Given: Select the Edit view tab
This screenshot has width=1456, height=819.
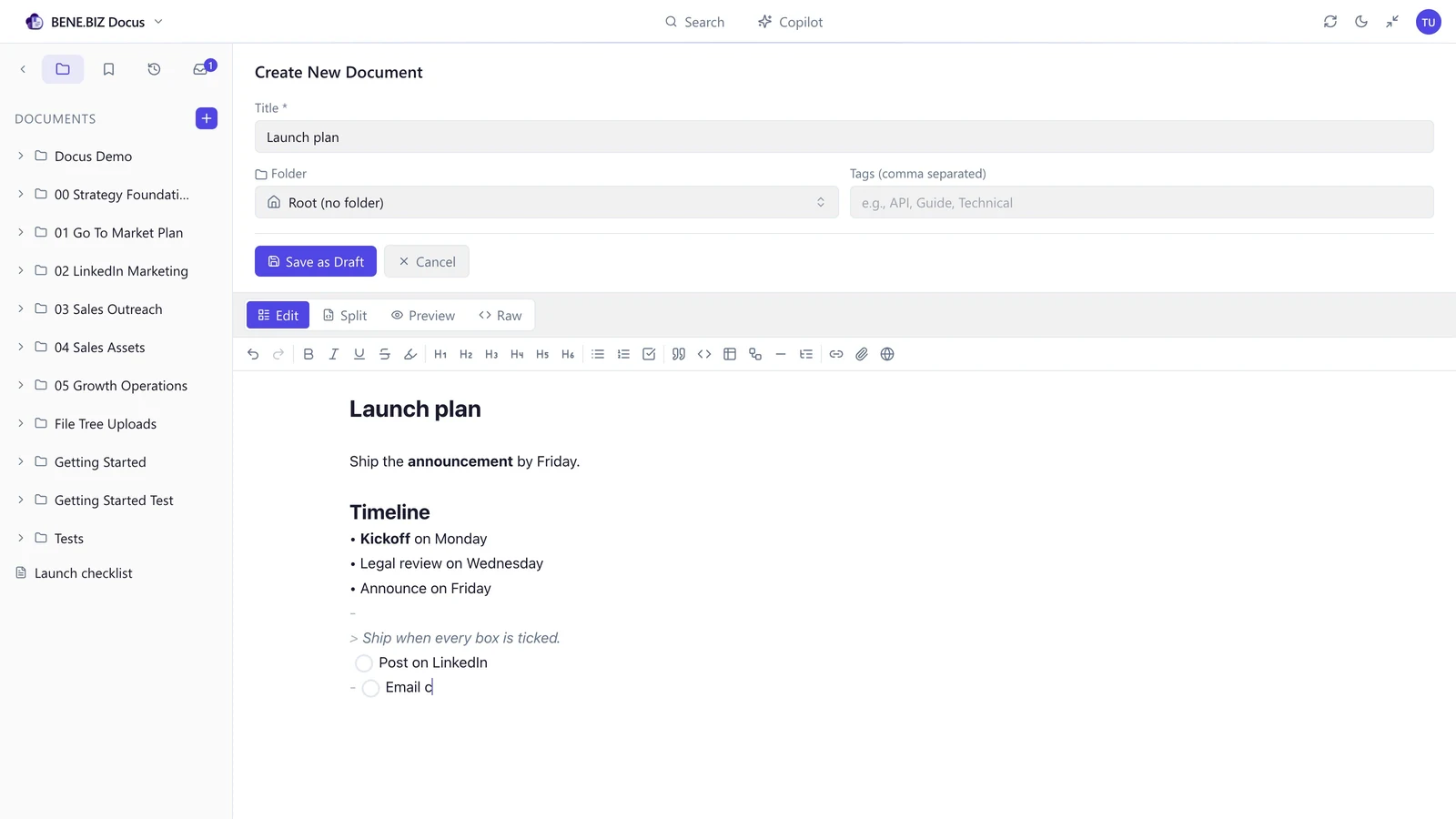Looking at the screenshot, I should pyautogui.click(x=278, y=315).
